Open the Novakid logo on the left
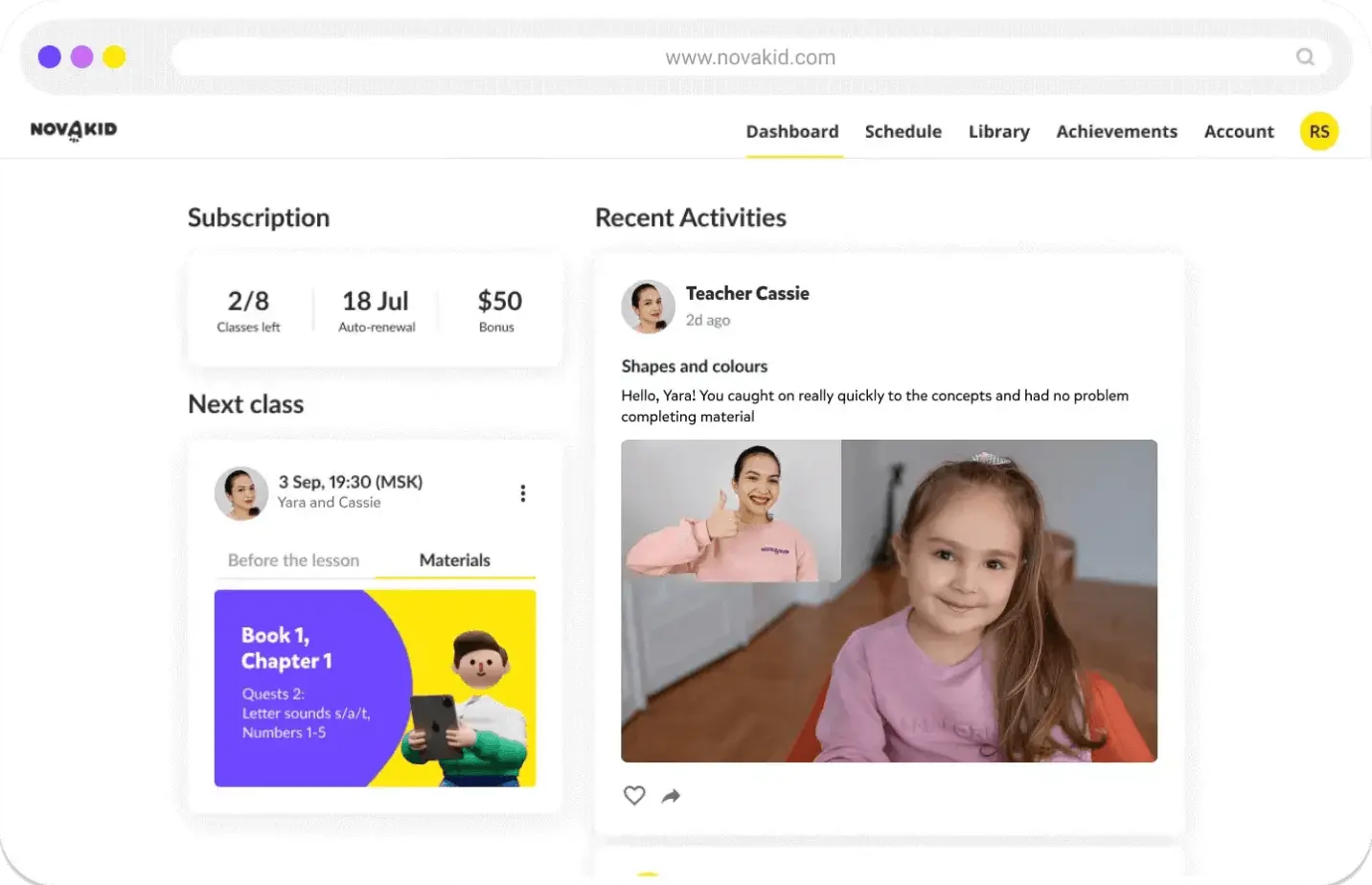 72,131
